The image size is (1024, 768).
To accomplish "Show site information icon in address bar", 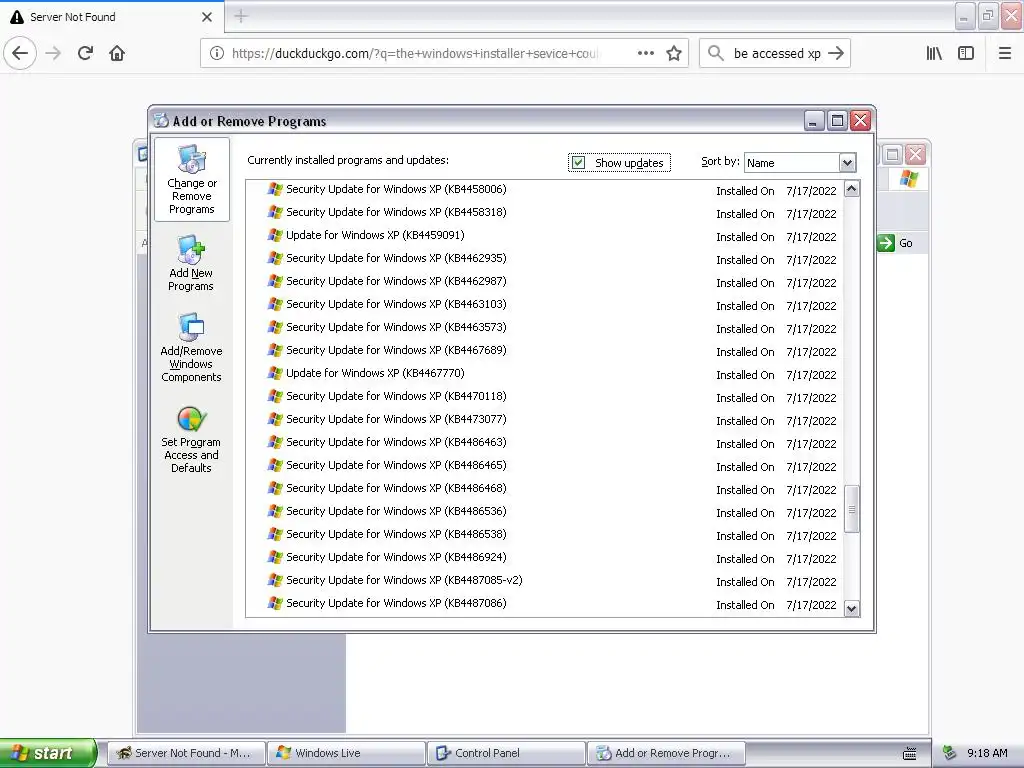I will [x=217, y=54].
